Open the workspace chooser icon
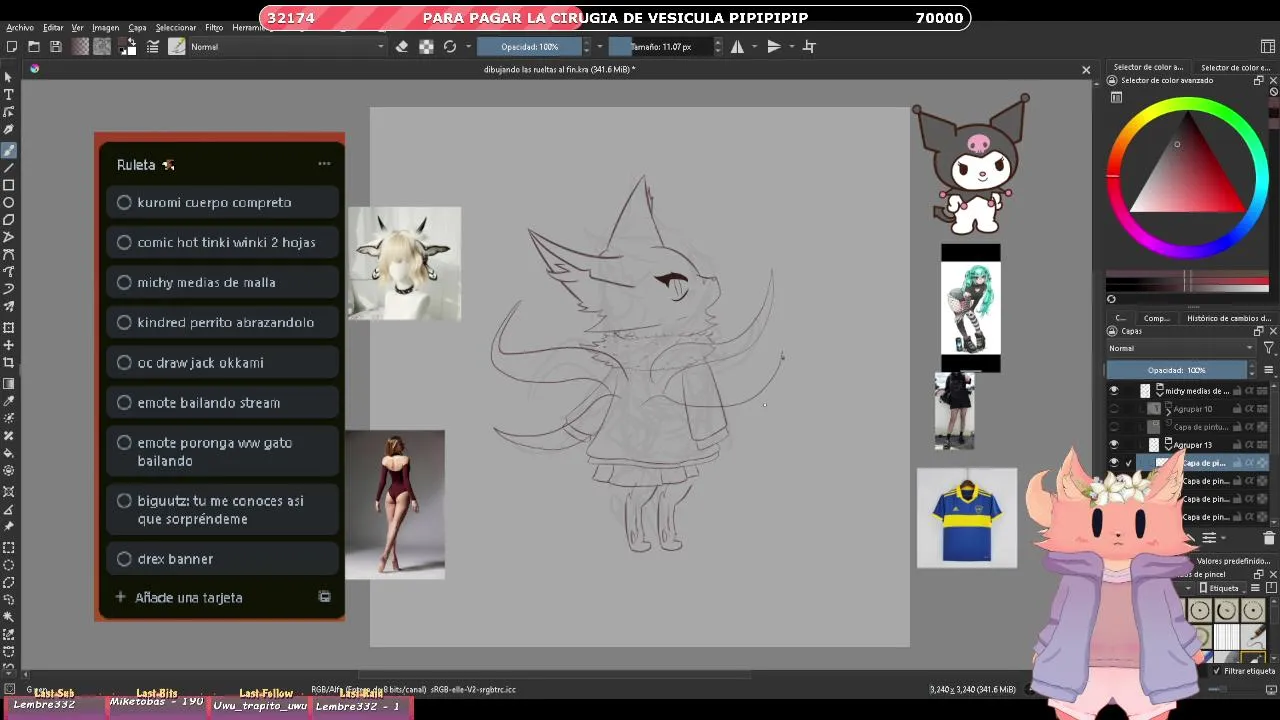This screenshot has height=720, width=1280. pos(1268,46)
